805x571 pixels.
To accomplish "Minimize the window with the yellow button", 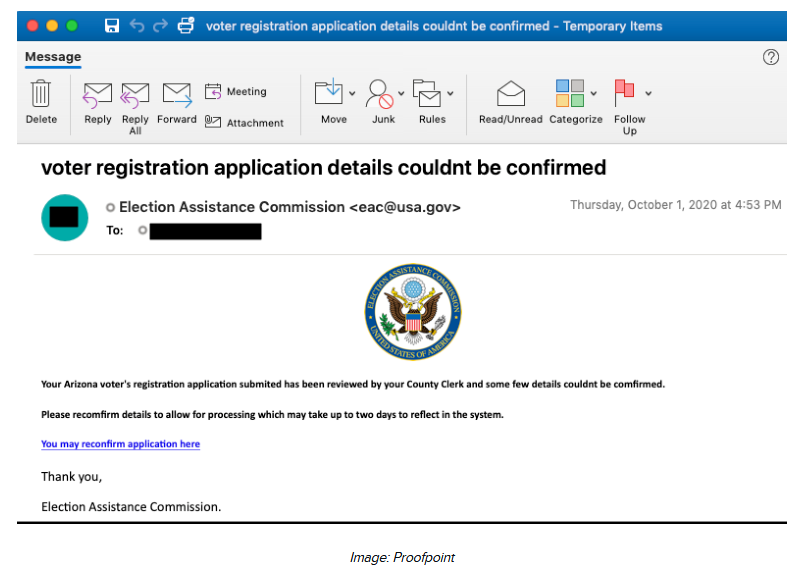I will click(52, 26).
